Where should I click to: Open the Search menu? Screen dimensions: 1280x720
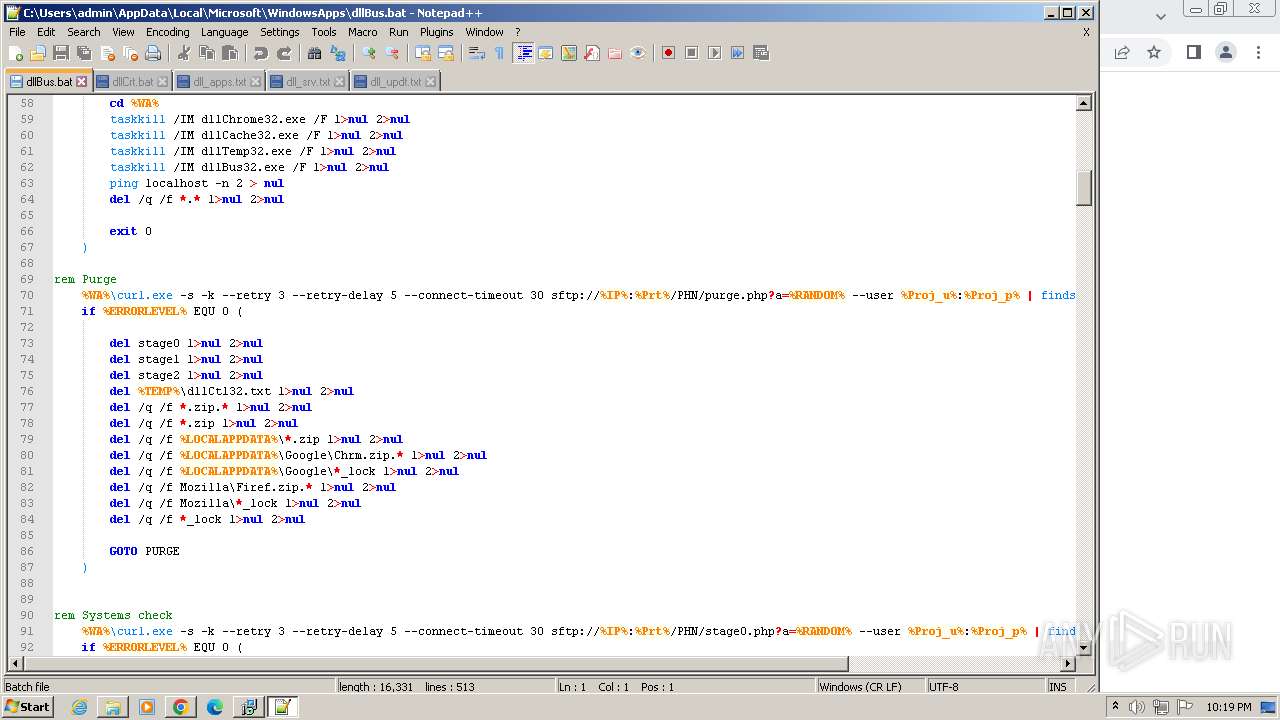tap(84, 32)
